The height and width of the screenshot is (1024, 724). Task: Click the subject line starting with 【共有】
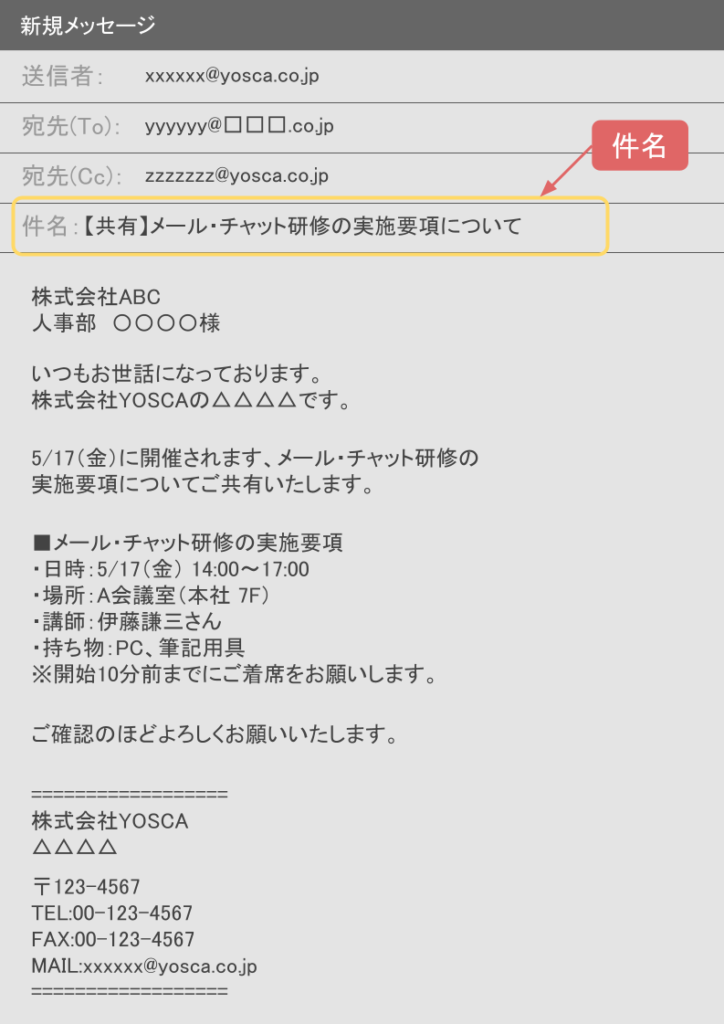coord(303,227)
